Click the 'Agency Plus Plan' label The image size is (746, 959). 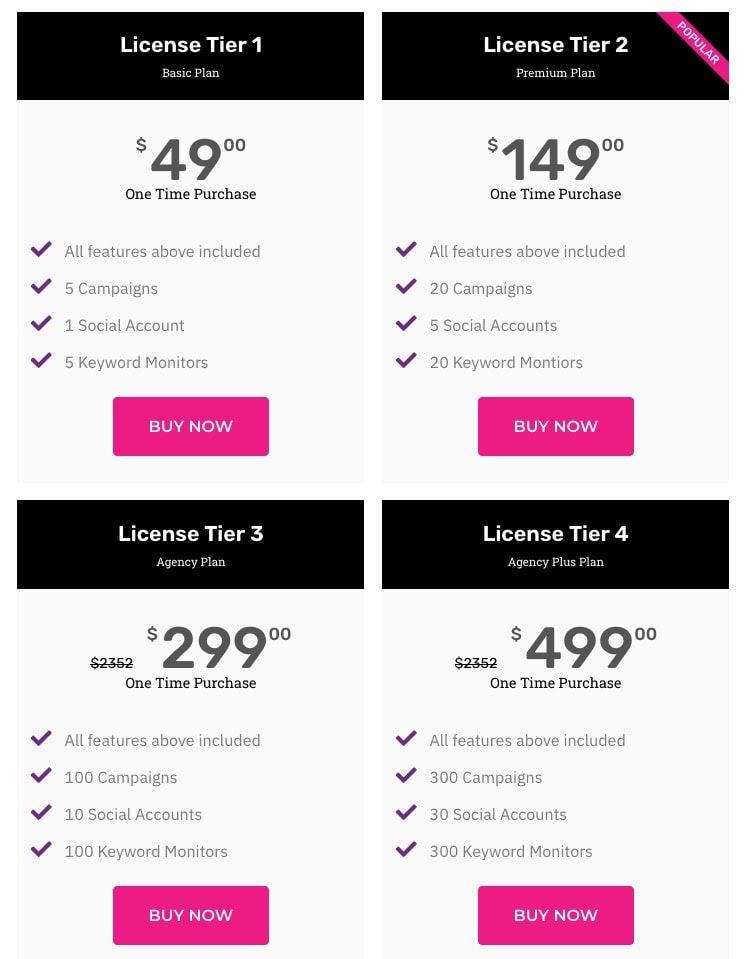(x=556, y=562)
